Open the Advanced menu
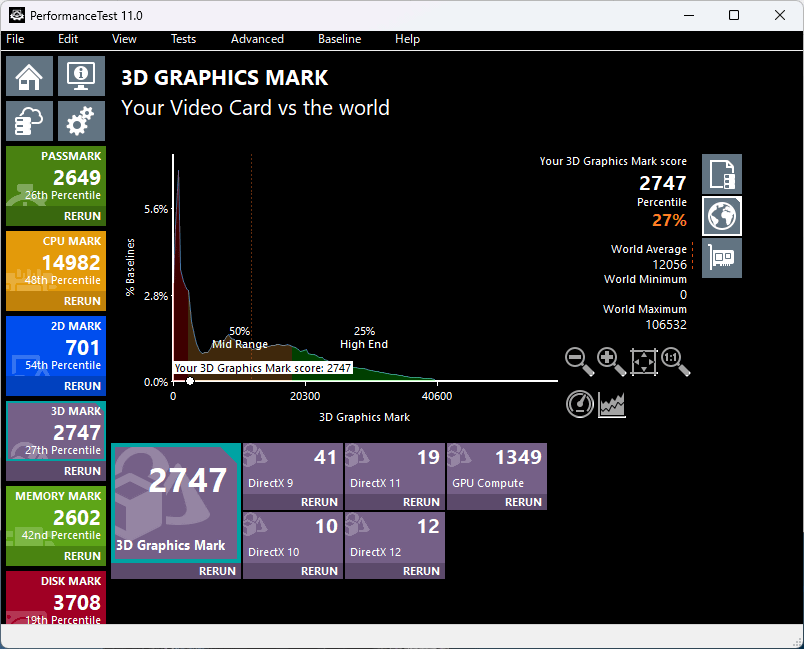 point(257,39)
